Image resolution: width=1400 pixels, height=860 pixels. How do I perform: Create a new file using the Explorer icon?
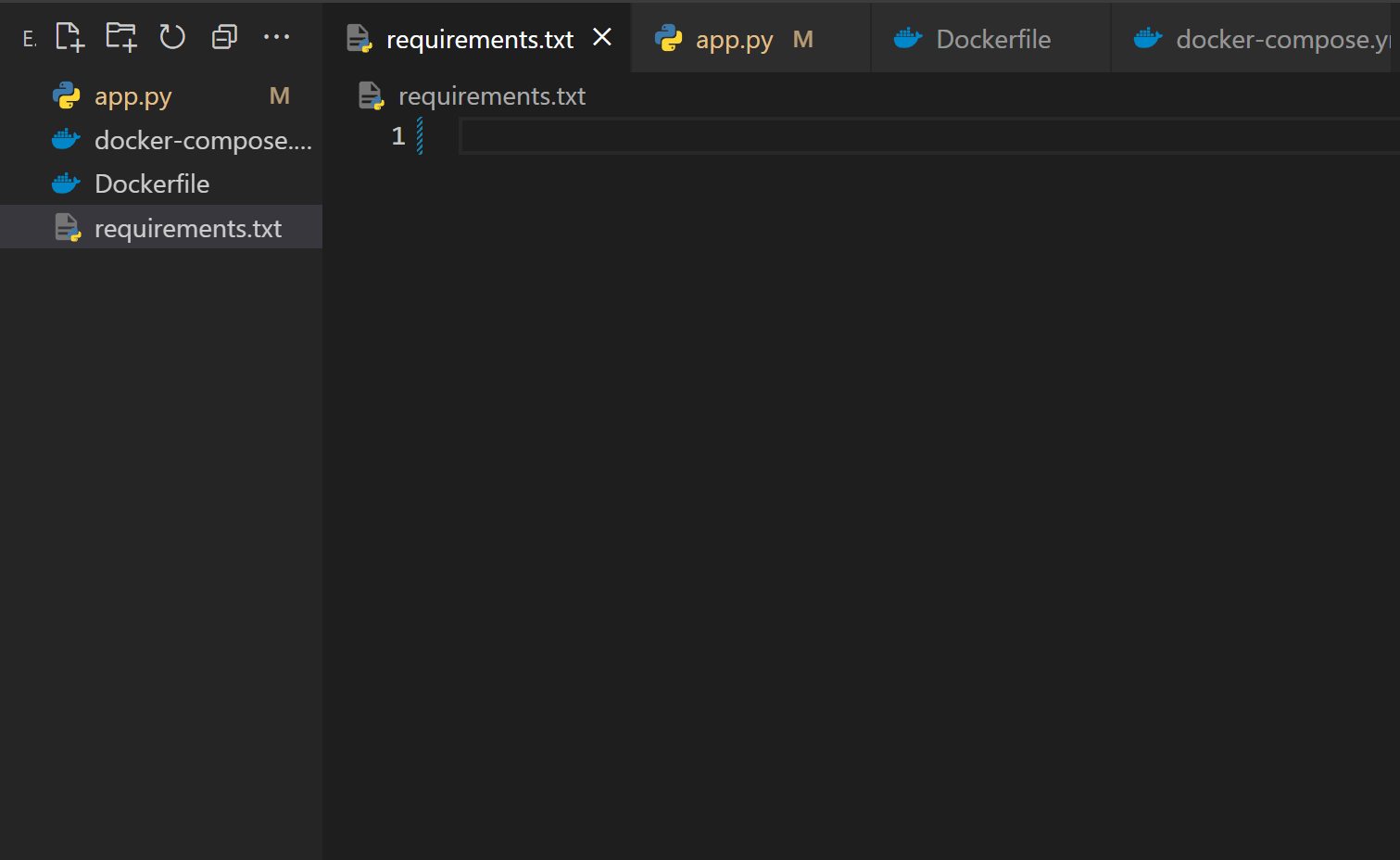pyautogui.click(x=69, y=37)
